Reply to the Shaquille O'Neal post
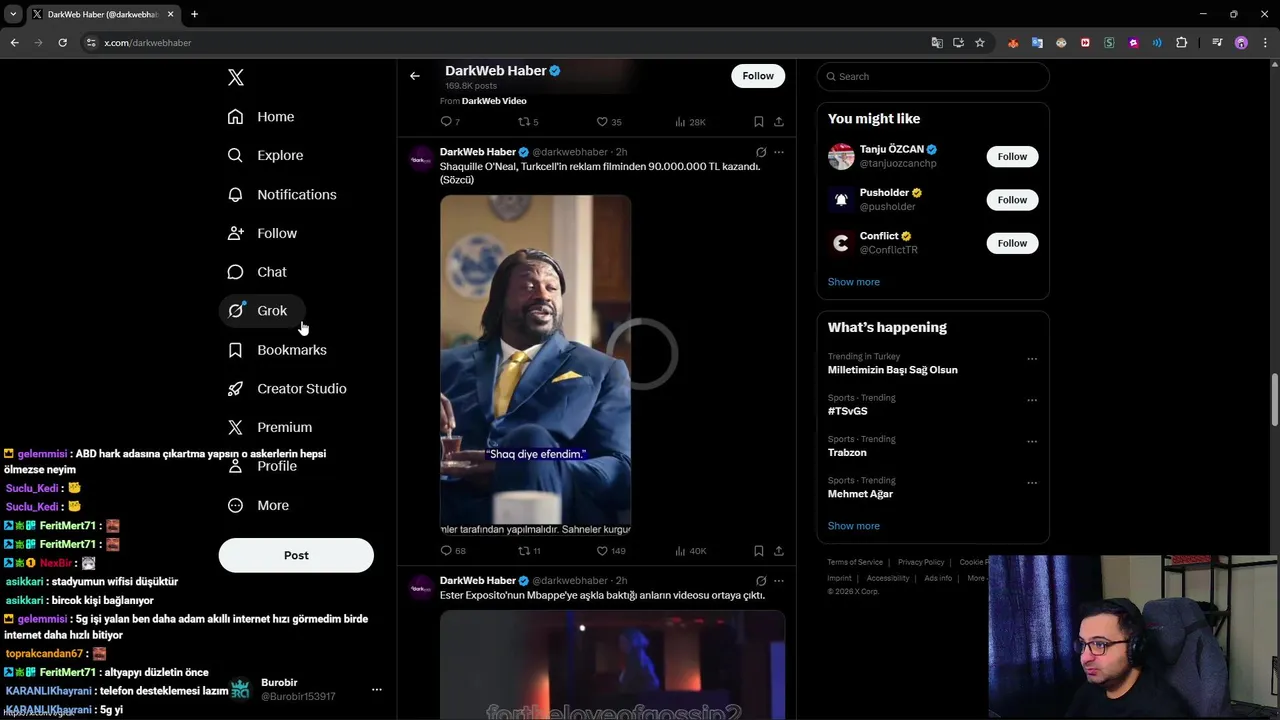 (446, 551)
